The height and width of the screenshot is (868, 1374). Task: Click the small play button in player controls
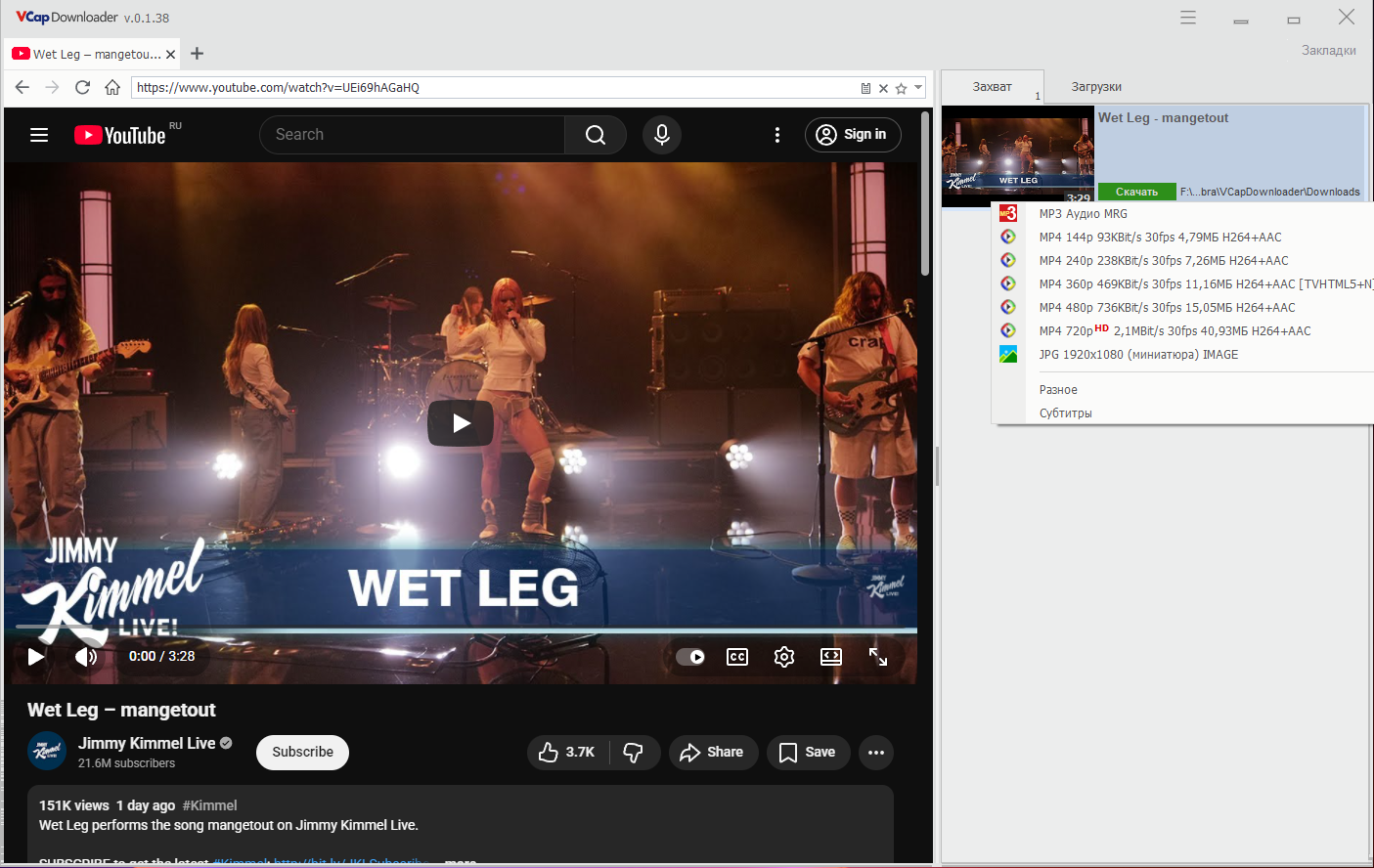tap(36, 657)
